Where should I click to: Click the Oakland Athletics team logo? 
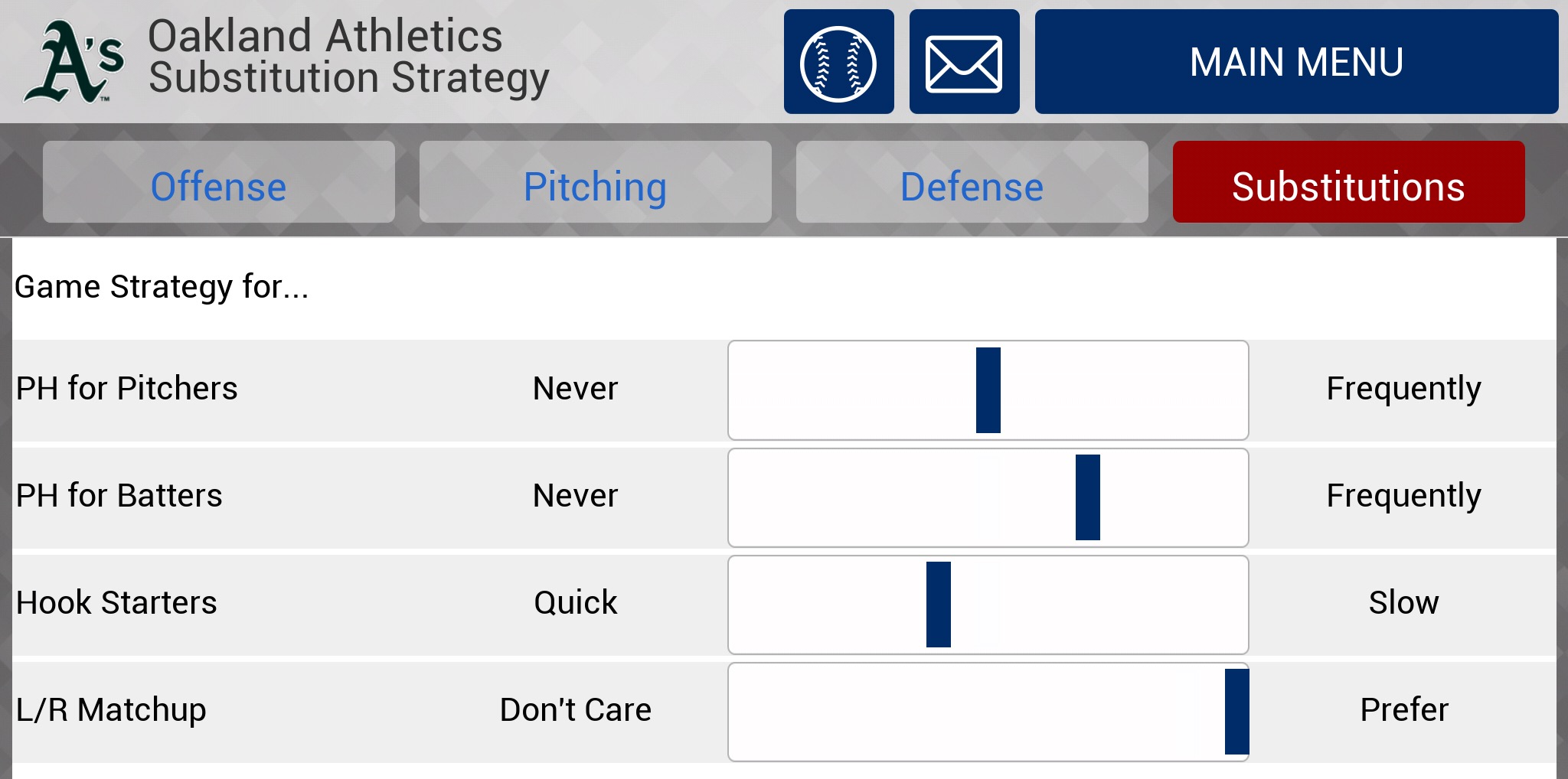pyautogui.click(x=74, y=62)
